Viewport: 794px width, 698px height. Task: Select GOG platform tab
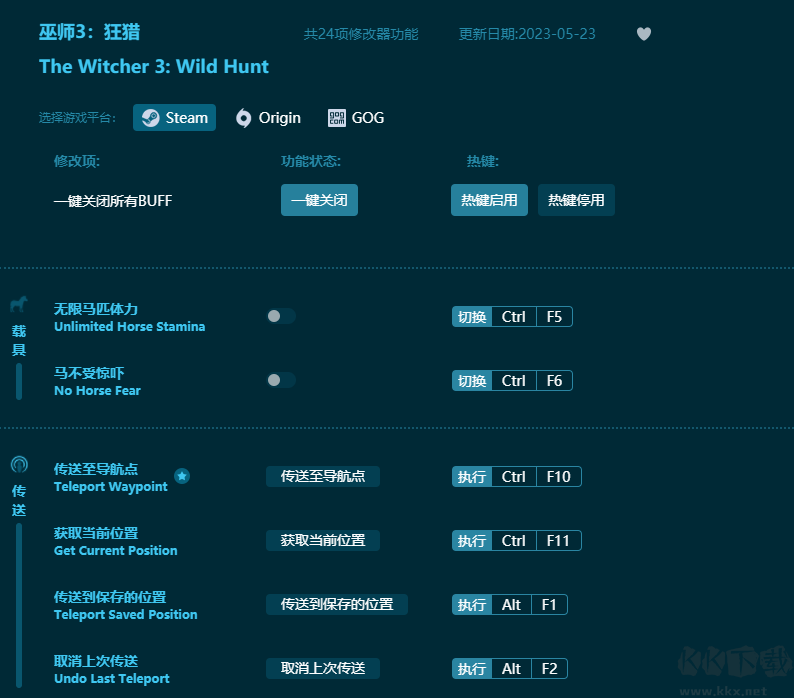356,118
